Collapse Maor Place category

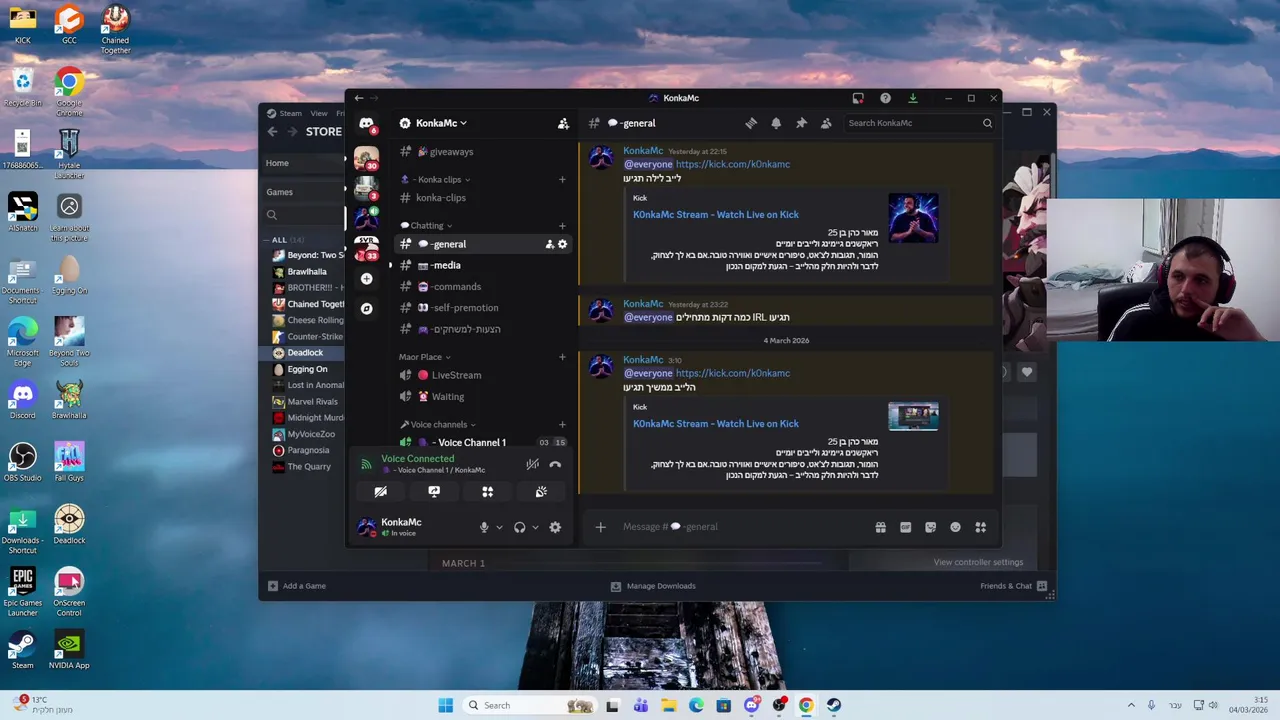425,357
